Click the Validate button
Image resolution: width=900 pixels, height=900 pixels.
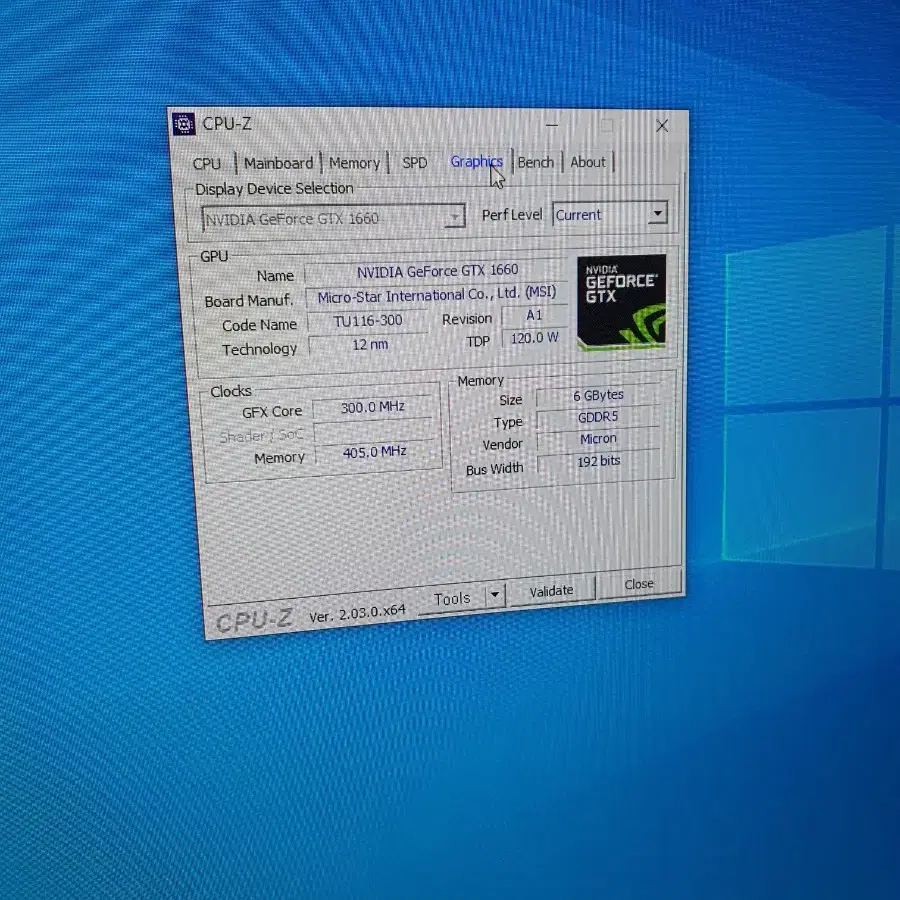pos(551,591)
